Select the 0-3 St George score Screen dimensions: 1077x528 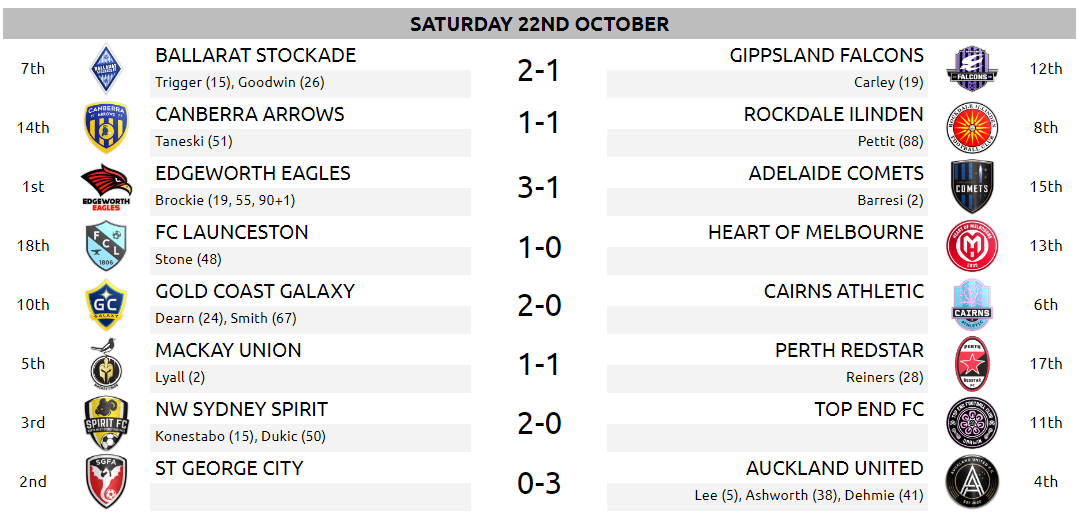pos(539,483)
